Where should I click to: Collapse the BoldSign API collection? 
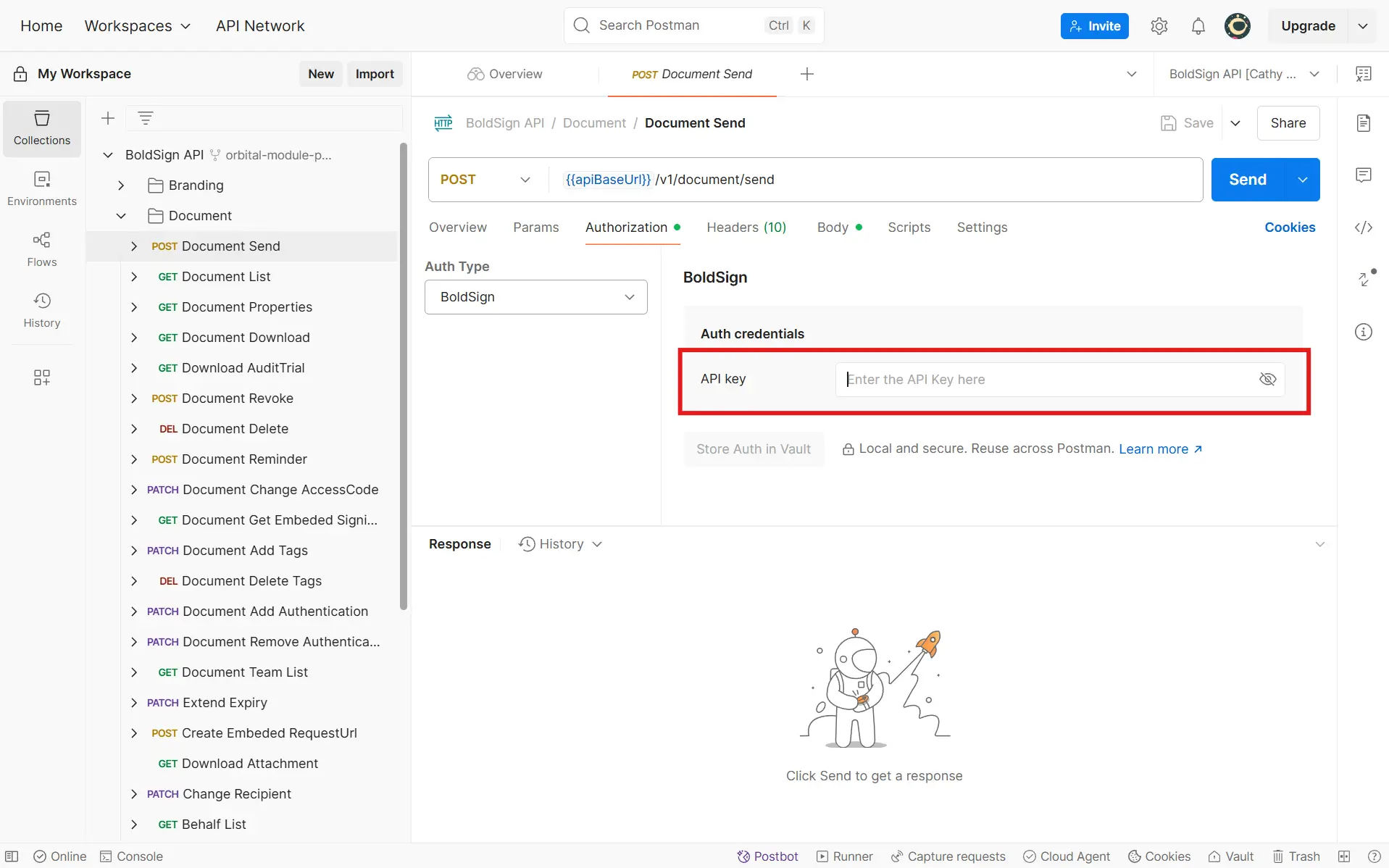click(x=108, y=155)
